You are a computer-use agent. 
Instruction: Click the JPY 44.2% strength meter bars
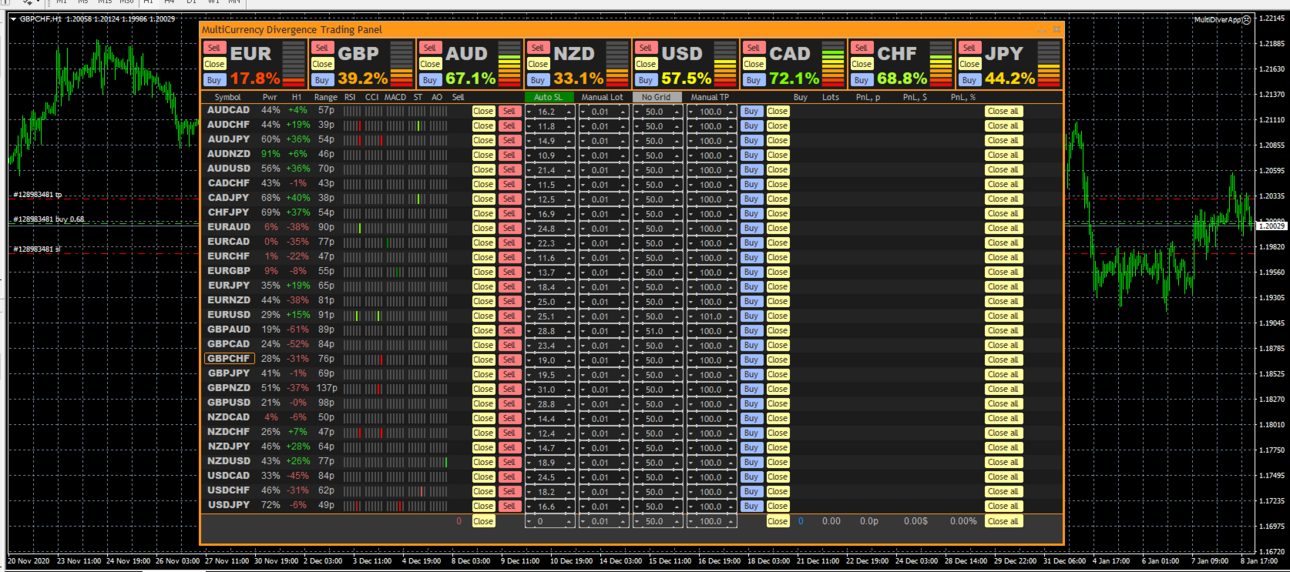tap(1050, 63)
